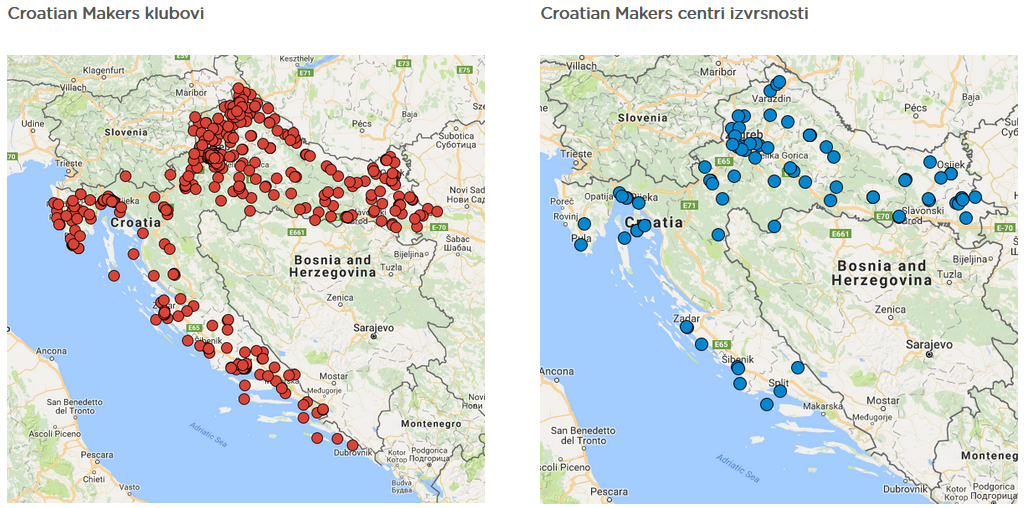Click the 'Croatian Makers centri izvrsnosti' heading
Image resolution: width=1024 pixels, height=508 pixels.
(x=675, y=12)
